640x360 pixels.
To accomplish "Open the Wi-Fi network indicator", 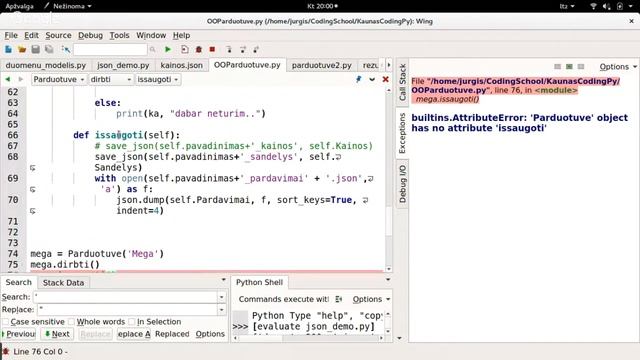I will coord(593,6).
